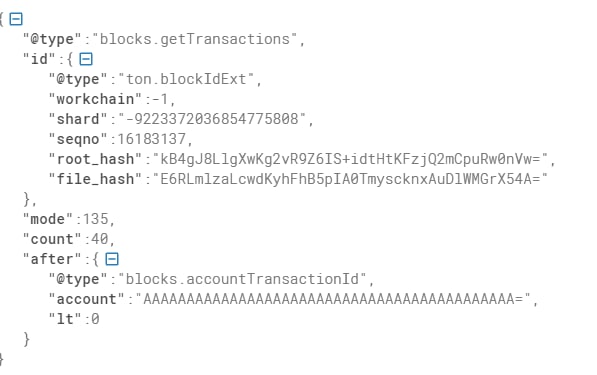
Task: Click the "blocks.accountTransactionId" value
Action: click(242, 279)
